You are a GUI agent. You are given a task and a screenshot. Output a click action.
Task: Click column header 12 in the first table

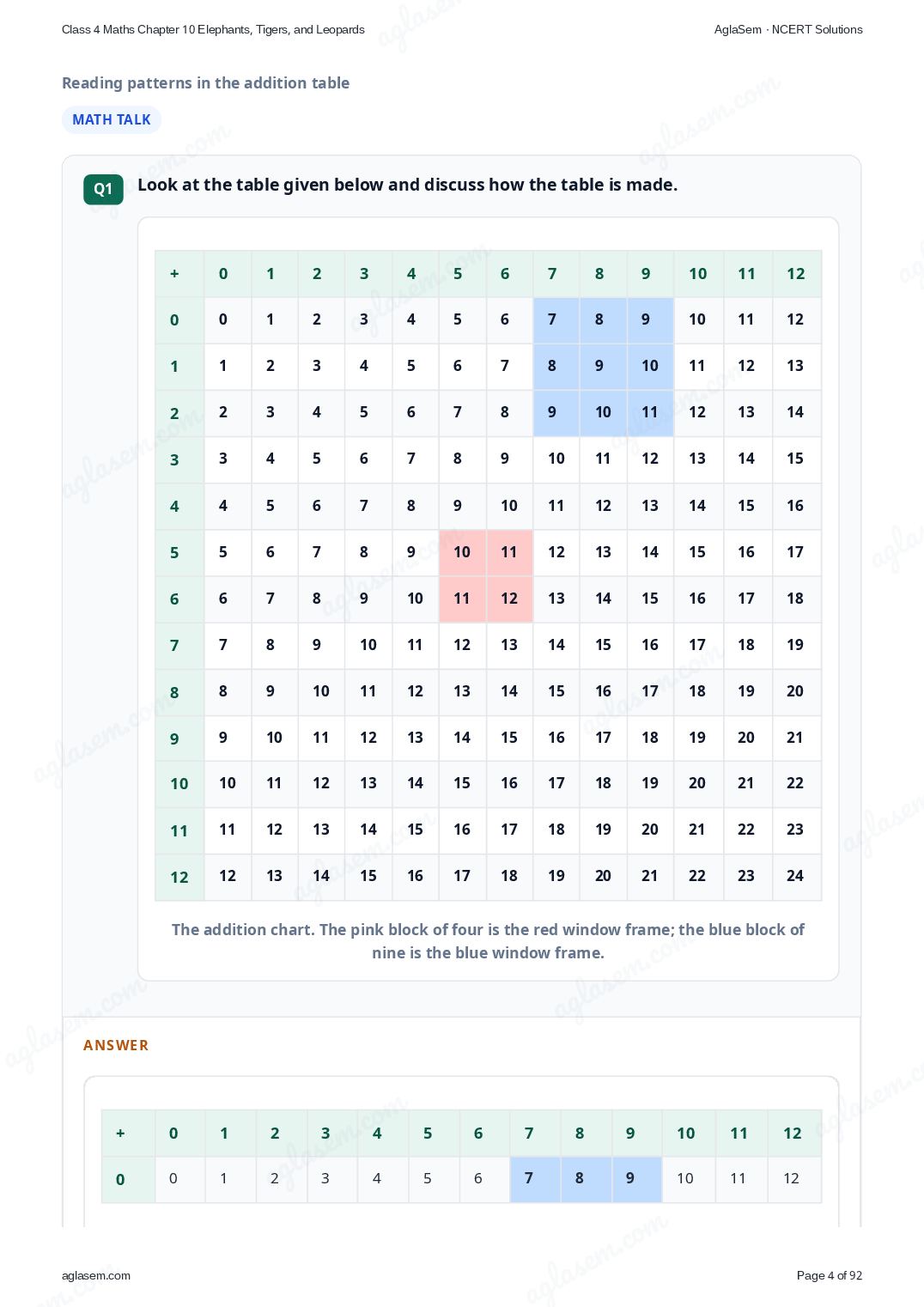tap(796, 274)
